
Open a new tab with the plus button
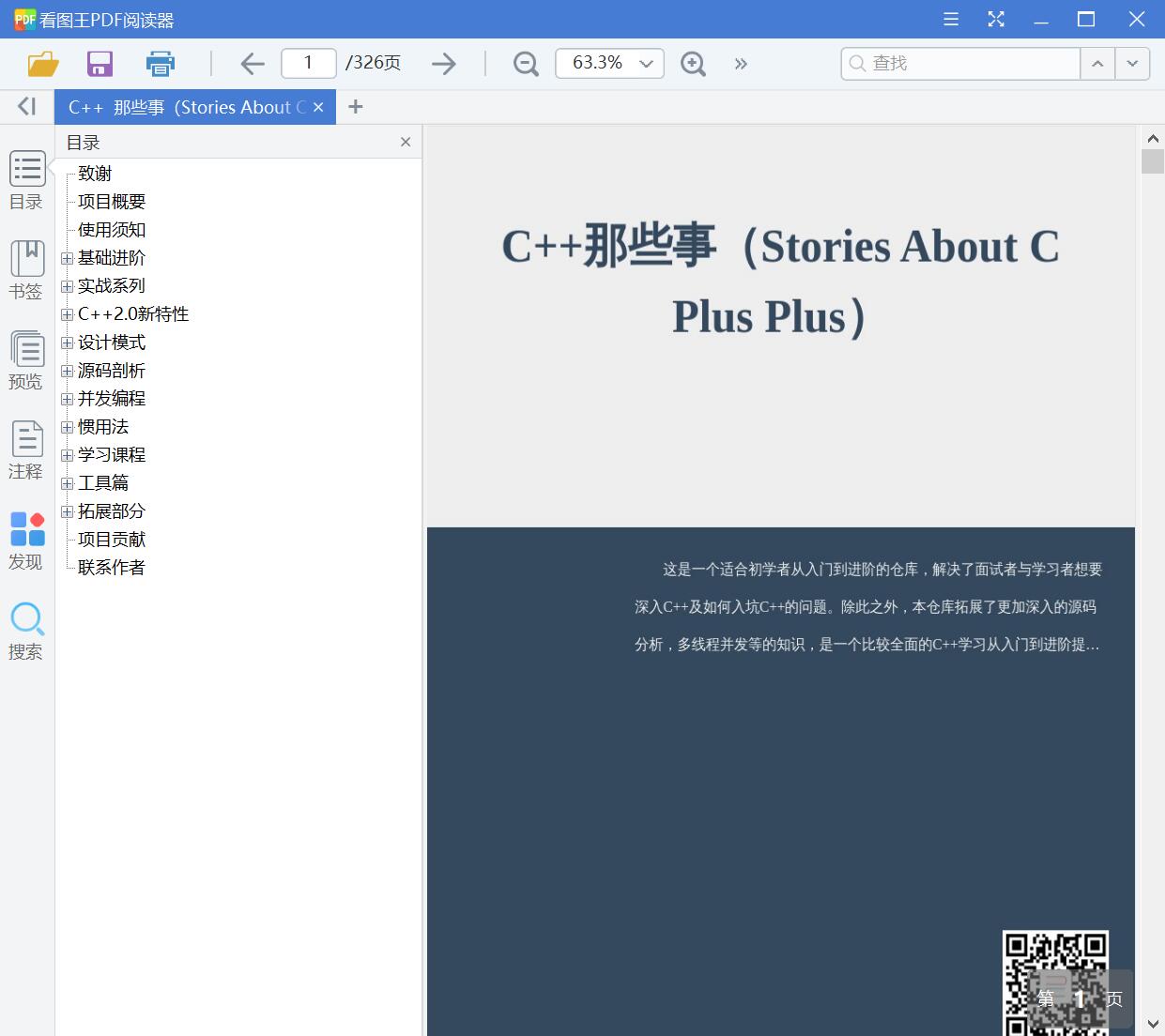(x=355, y=106)
